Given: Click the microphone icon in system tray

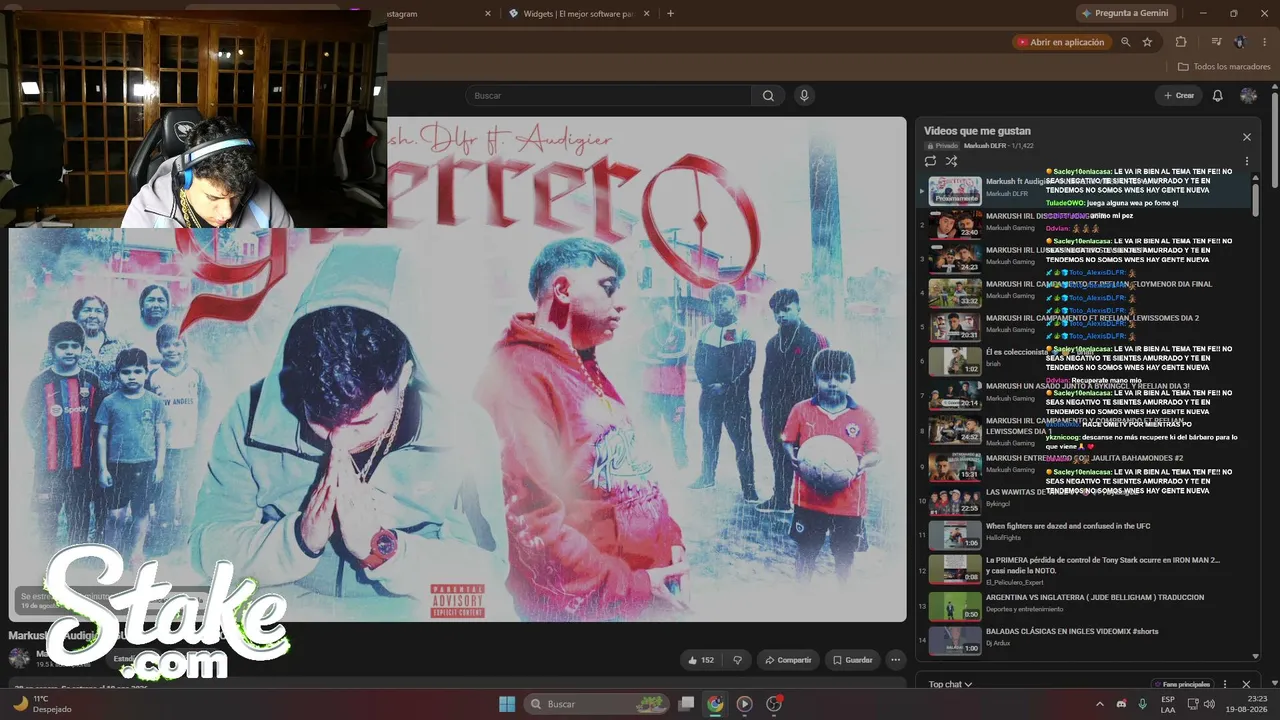Looking at the screenshot, I should click(x=1142, y=704).
